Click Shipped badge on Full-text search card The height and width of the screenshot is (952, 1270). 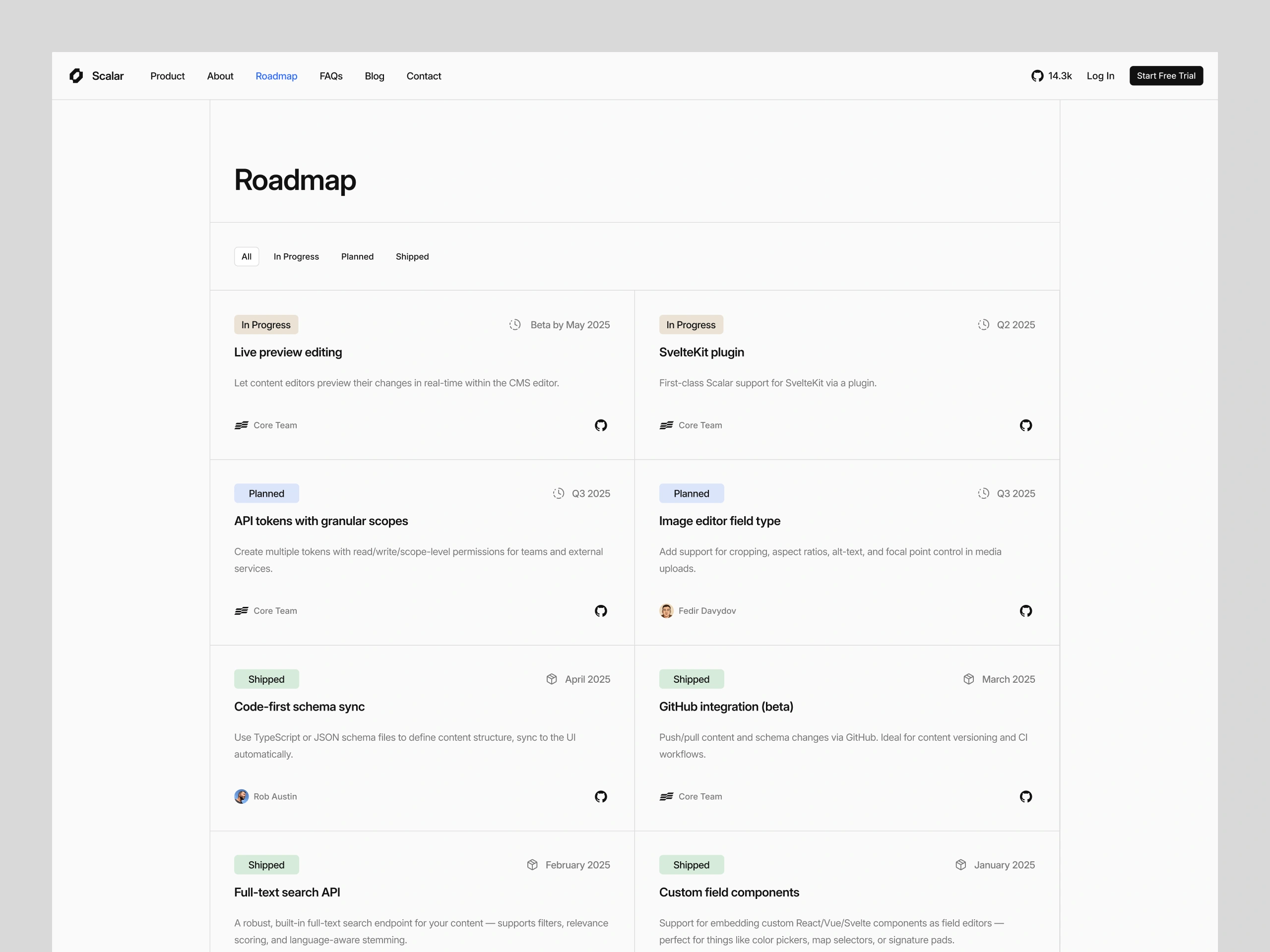click(266, 865)
